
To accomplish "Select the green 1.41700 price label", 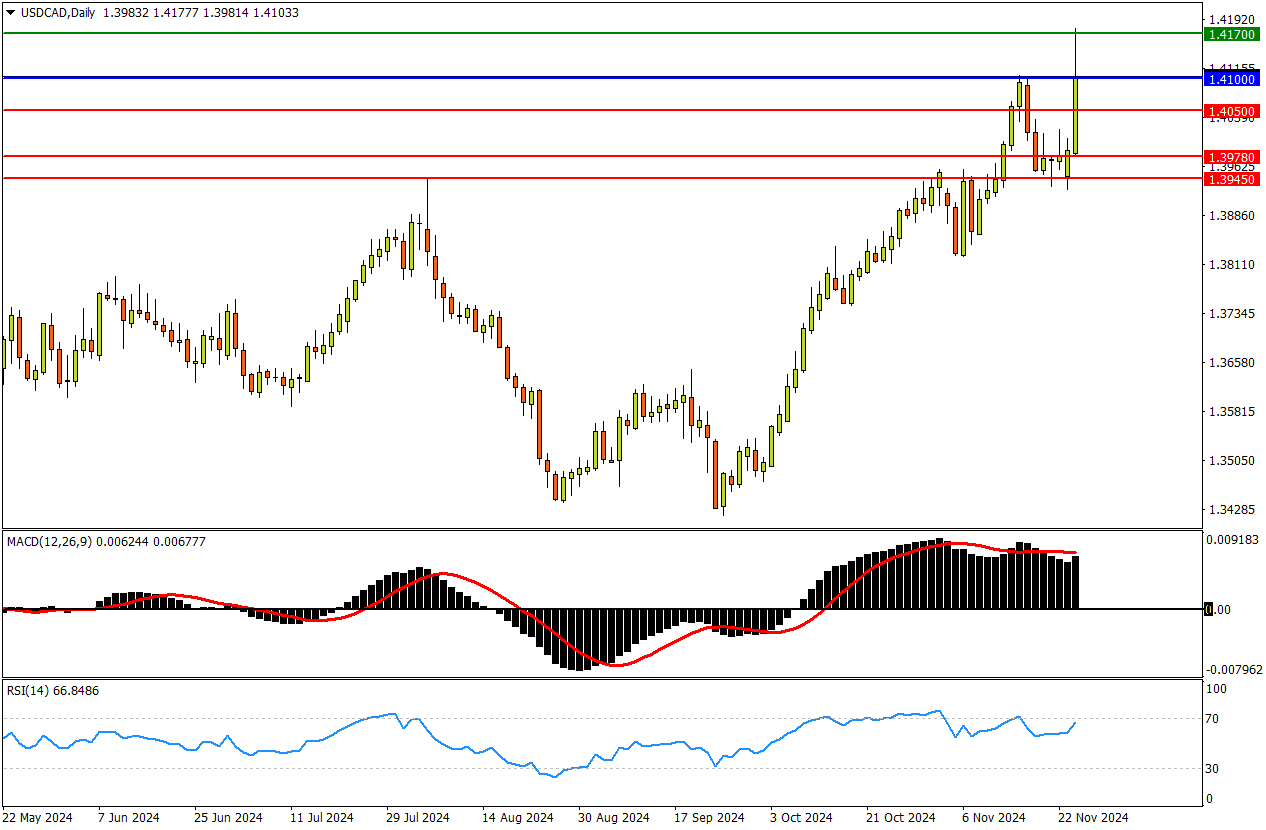I will pos(1231,34).
